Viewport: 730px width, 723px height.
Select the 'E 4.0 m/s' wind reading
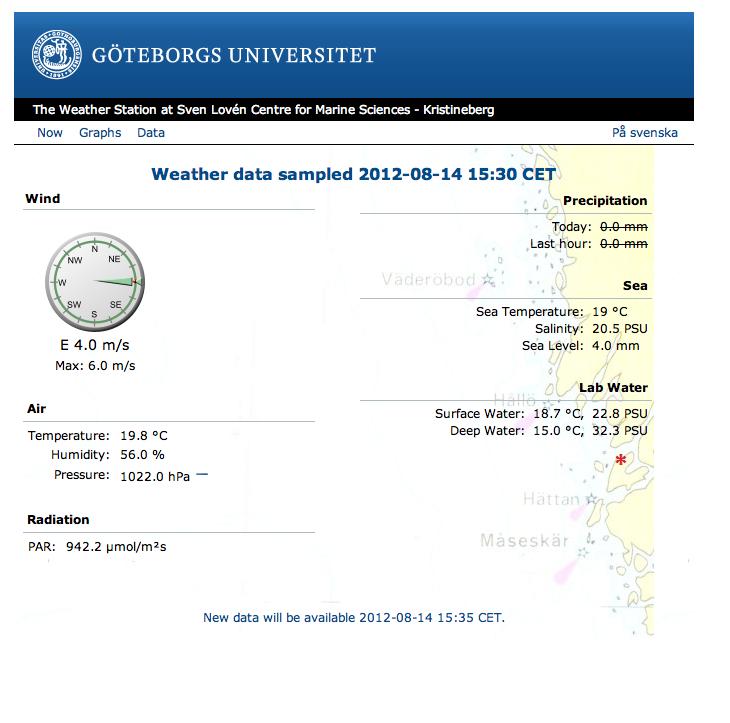coord(95,345)
